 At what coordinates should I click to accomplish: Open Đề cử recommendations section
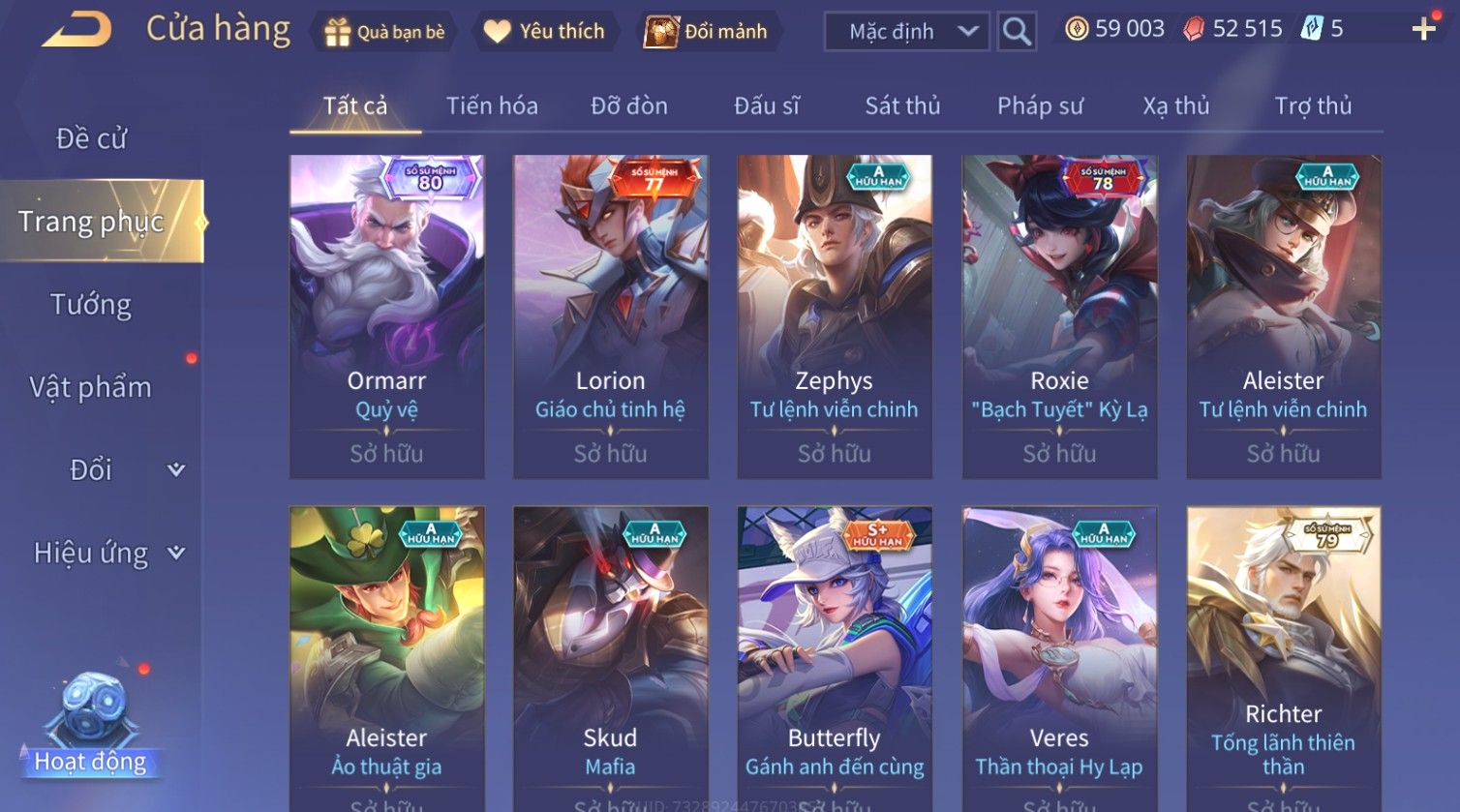[91, 138]
